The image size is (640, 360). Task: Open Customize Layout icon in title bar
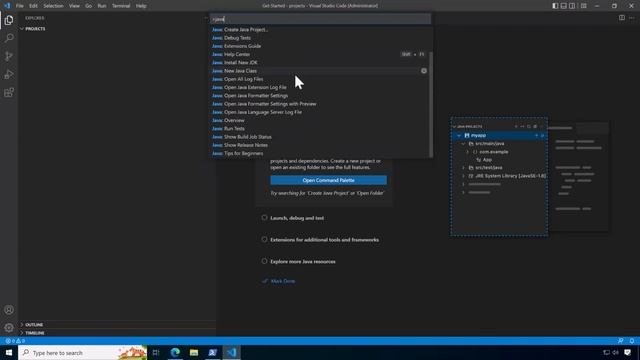point(584,6)
